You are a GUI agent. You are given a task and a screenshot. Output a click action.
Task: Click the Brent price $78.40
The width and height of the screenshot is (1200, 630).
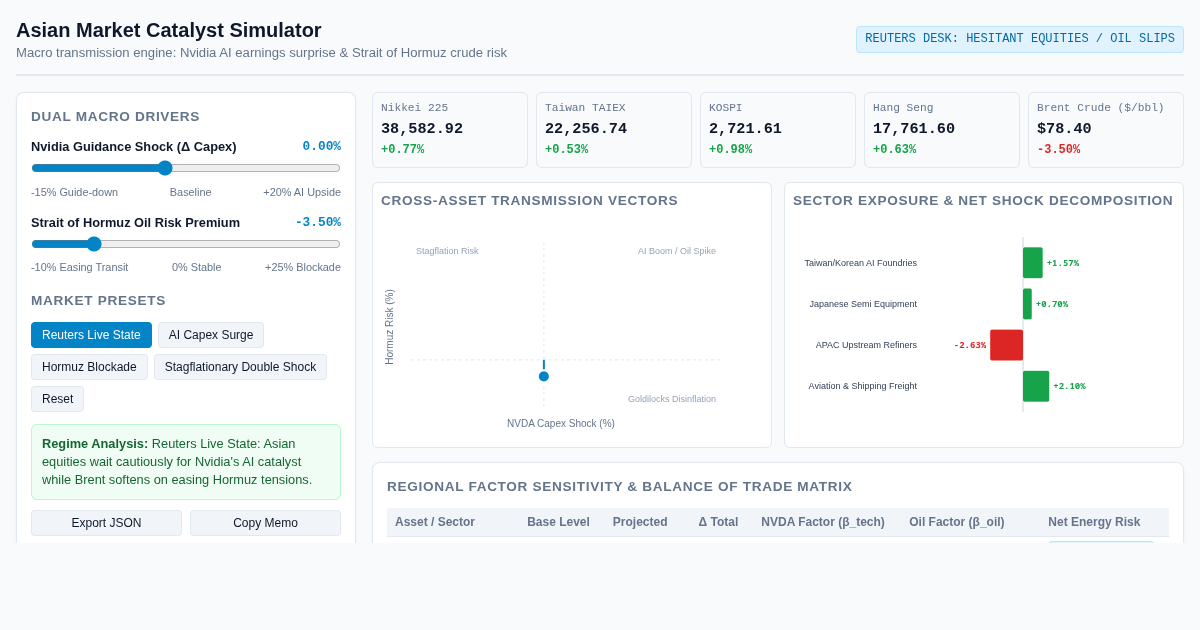(x=1064, y=129)
